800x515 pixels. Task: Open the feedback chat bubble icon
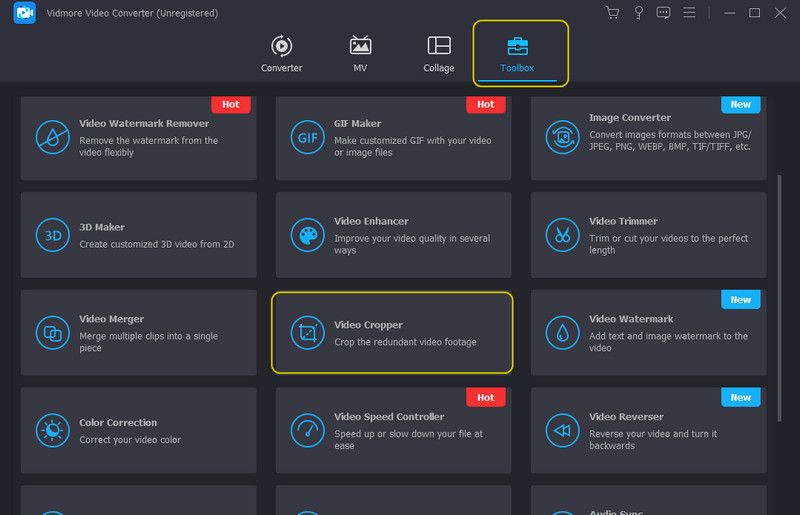[x=663, y=13]
